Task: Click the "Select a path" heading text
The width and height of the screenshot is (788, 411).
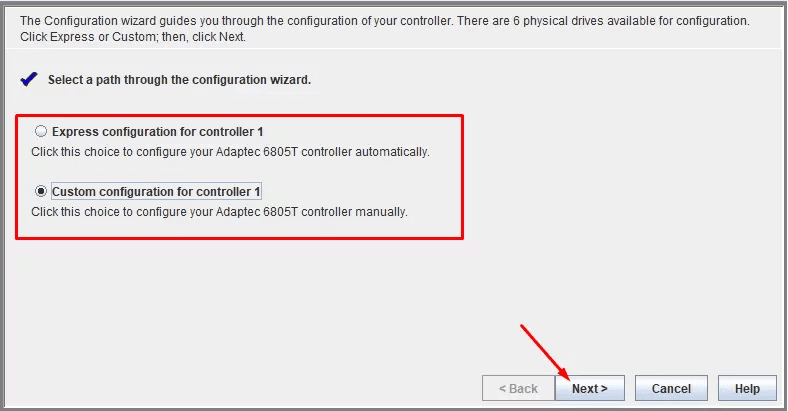Action: click(x=179, y=80)
